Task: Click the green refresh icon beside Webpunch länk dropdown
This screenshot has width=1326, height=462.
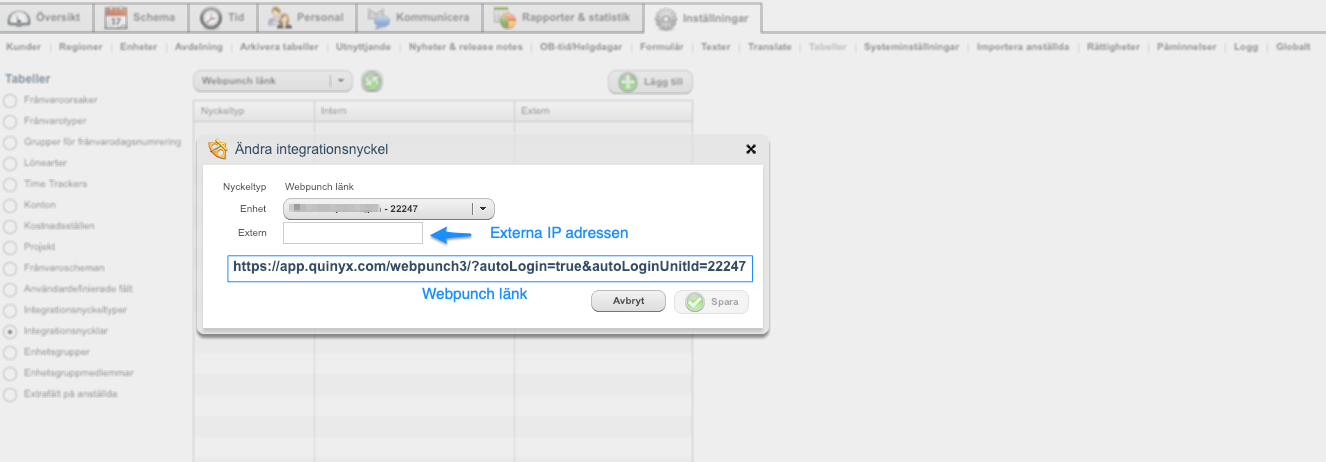Action: (371, 82)
